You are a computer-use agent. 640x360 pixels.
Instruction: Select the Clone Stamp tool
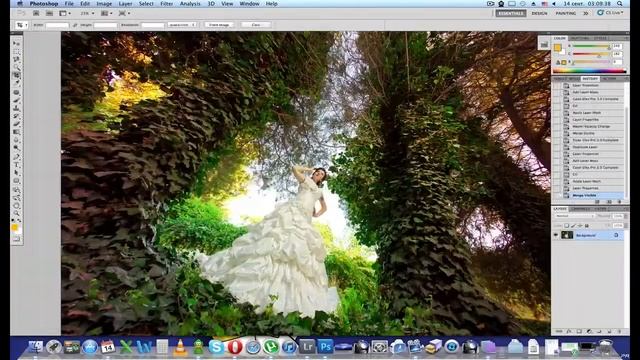16,108
